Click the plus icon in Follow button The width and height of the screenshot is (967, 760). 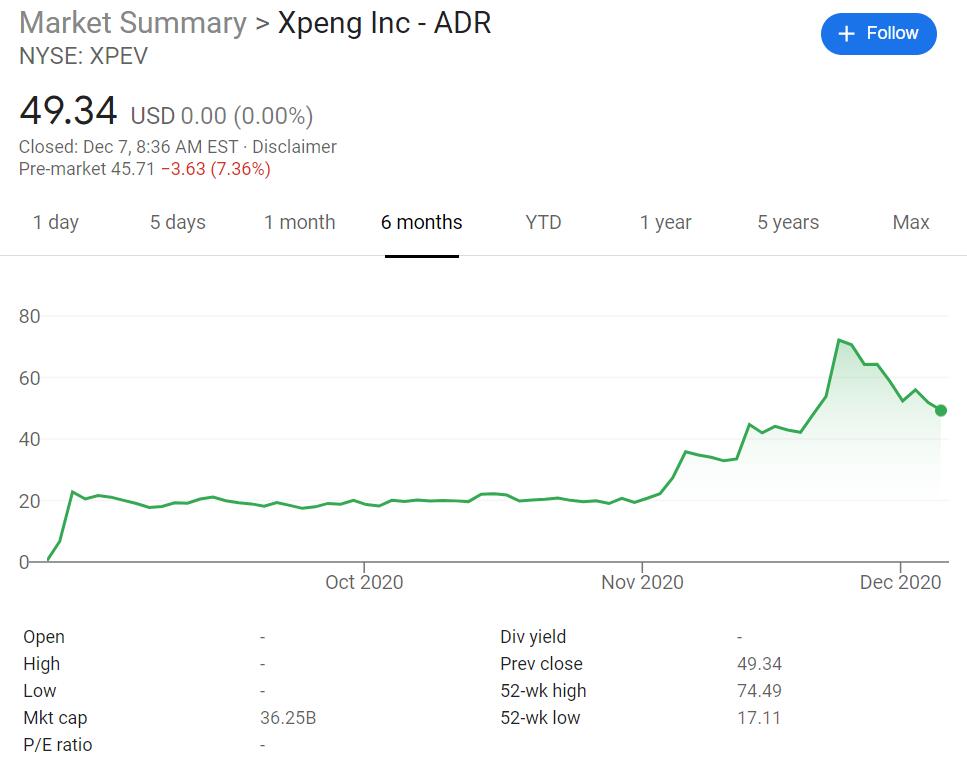[846, 34]
